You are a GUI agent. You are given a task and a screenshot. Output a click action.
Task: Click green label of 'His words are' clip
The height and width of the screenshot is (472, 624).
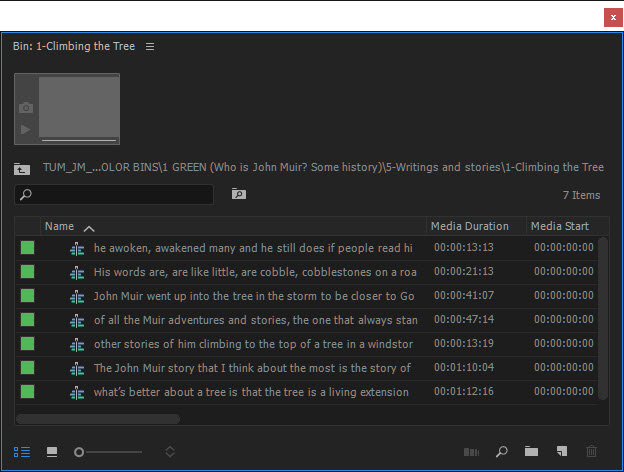(27, 272)
